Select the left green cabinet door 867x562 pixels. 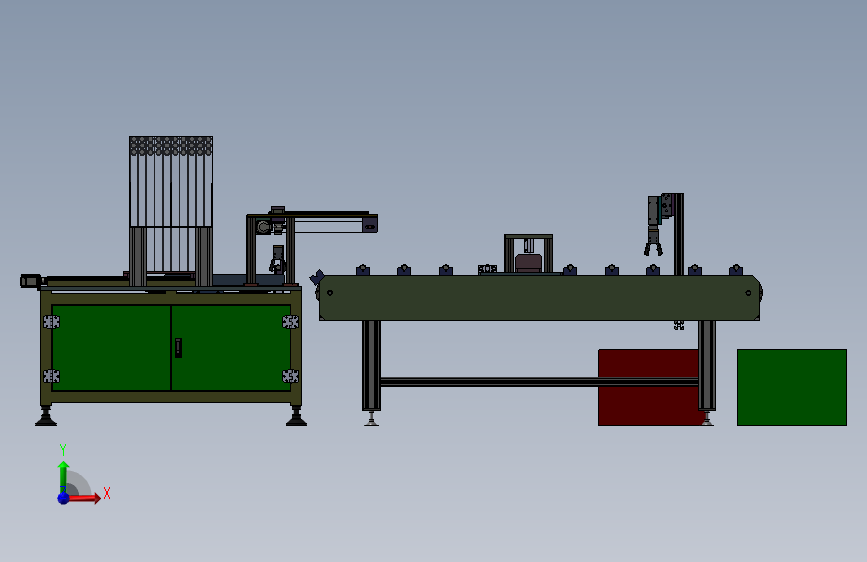(111, 347)
